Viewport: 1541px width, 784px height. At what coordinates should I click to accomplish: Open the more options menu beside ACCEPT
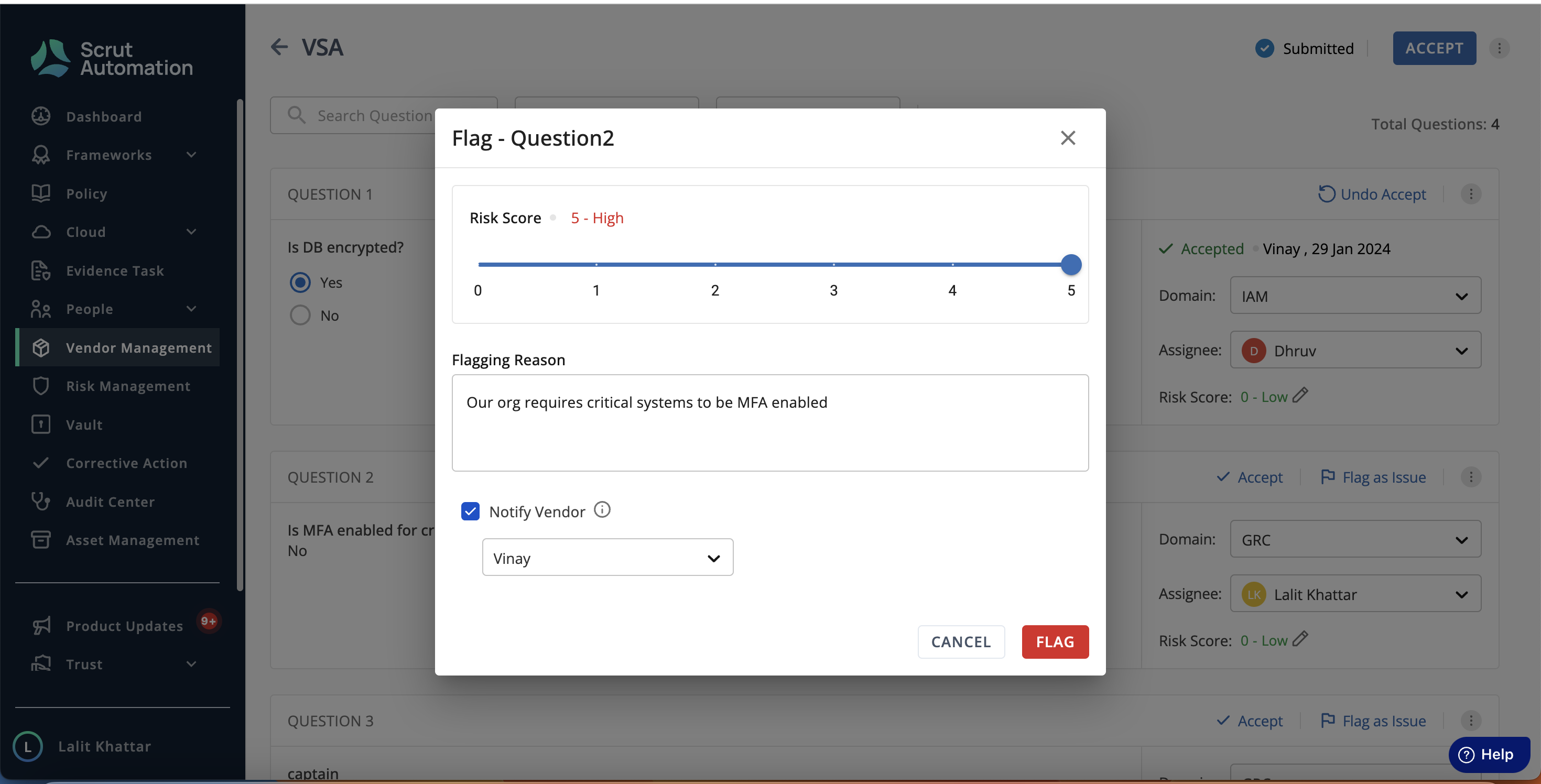1499,48
